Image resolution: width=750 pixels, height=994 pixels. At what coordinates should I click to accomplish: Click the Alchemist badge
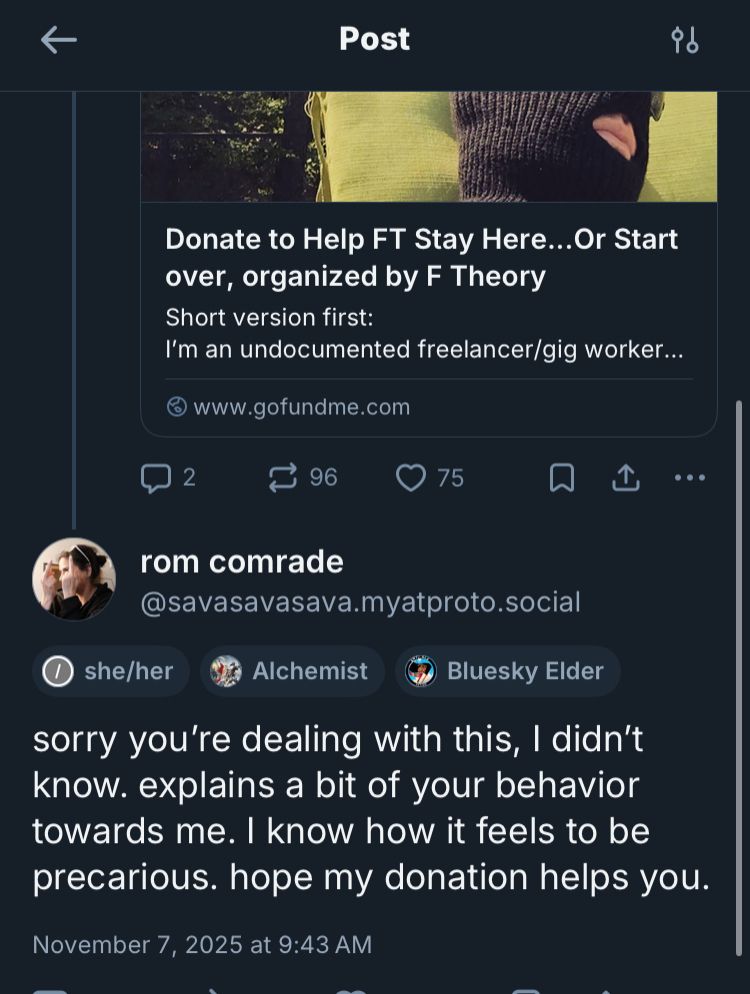tap(291, 671)
